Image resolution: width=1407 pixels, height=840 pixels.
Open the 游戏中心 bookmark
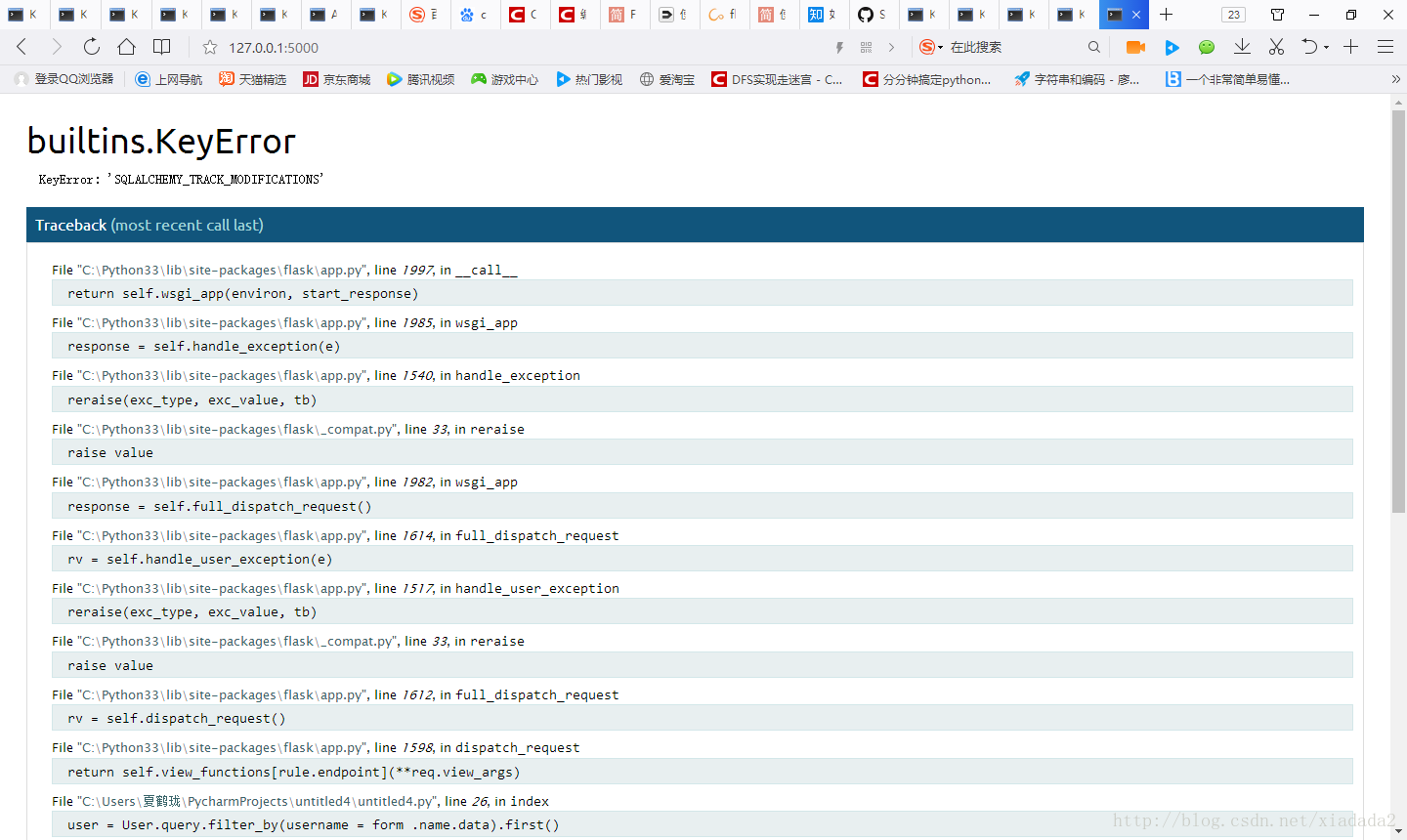(x=504, y=79)
